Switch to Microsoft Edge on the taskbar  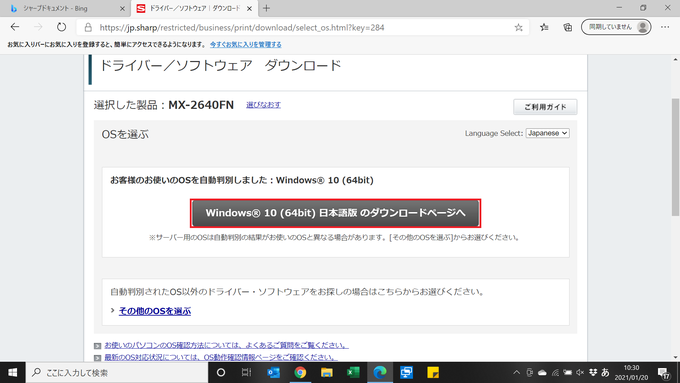pyautogui.click(x=380, y=372)
